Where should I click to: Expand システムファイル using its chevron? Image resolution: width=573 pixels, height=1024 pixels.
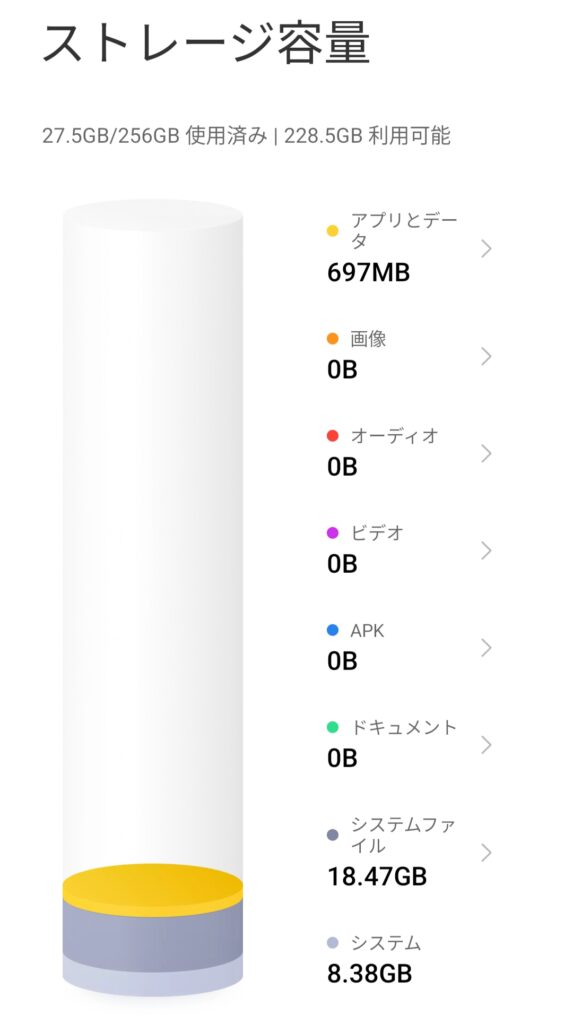pyautogui.click(x=486, y=853)
